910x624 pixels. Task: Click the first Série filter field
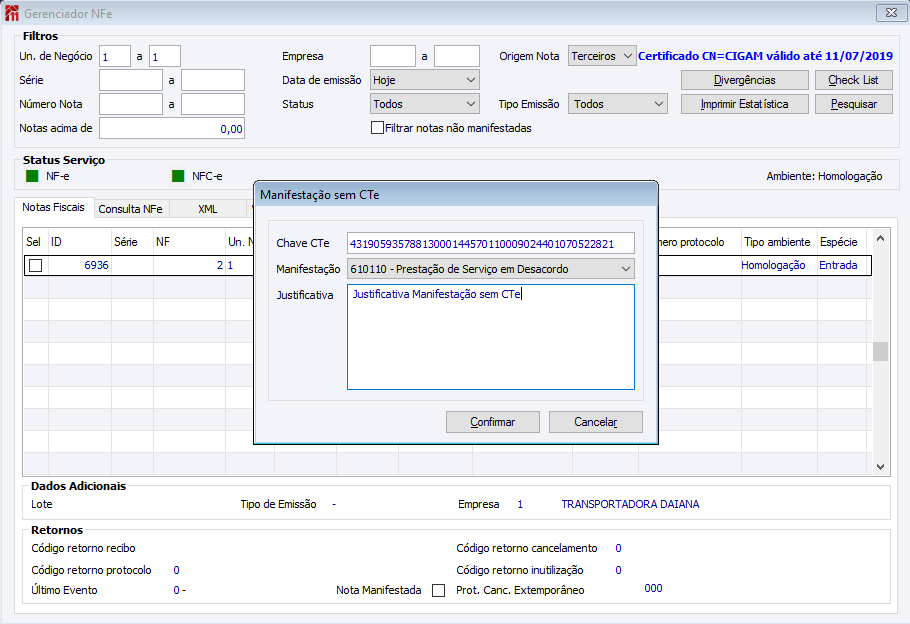pos(131,80)
